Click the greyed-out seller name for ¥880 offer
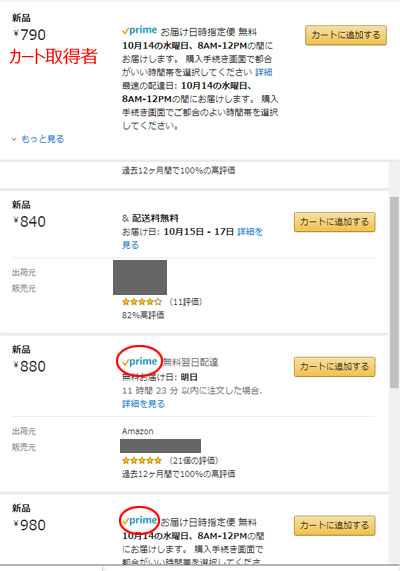The image size is (400, 571). click(x=160, y=446)
